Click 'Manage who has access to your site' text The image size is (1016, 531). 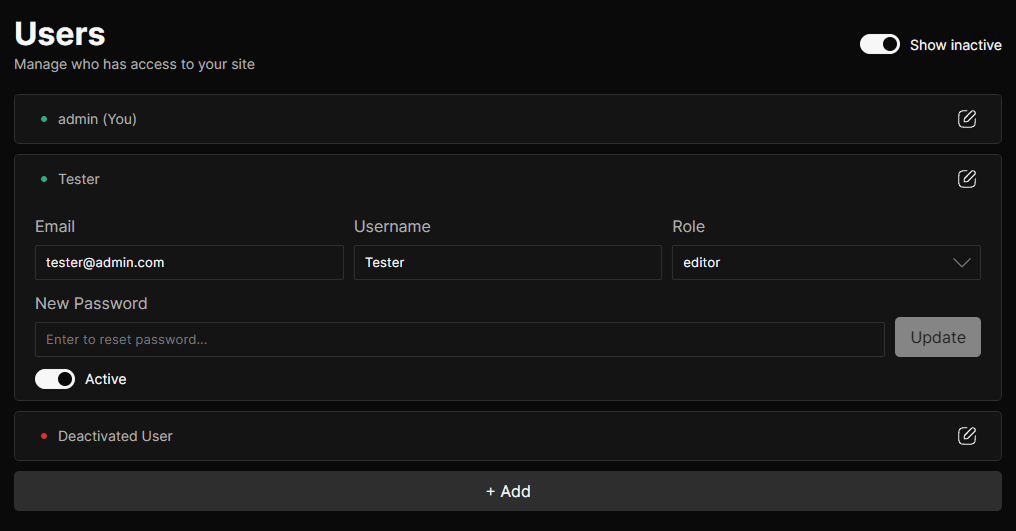coord(134,64)
